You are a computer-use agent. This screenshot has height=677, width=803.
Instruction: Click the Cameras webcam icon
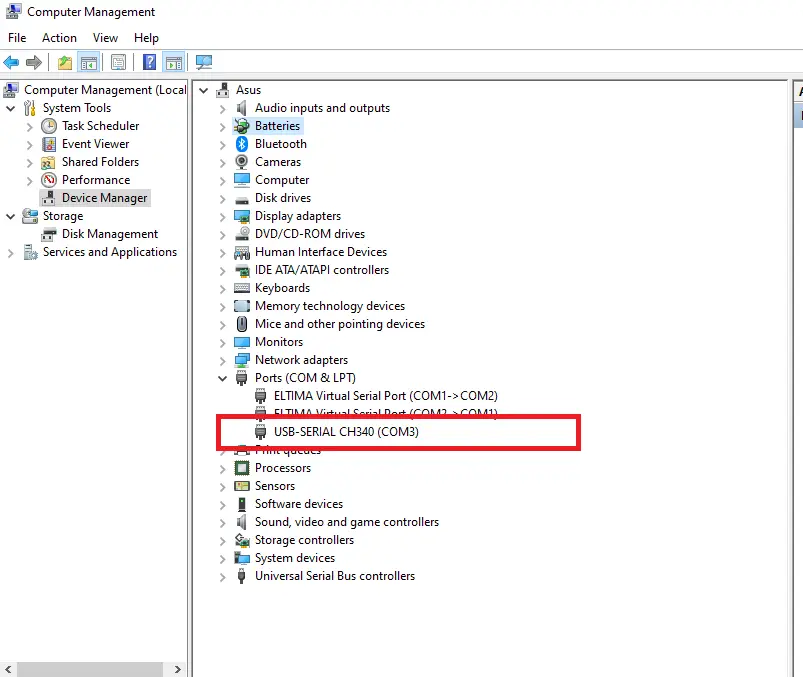[242, 162]
